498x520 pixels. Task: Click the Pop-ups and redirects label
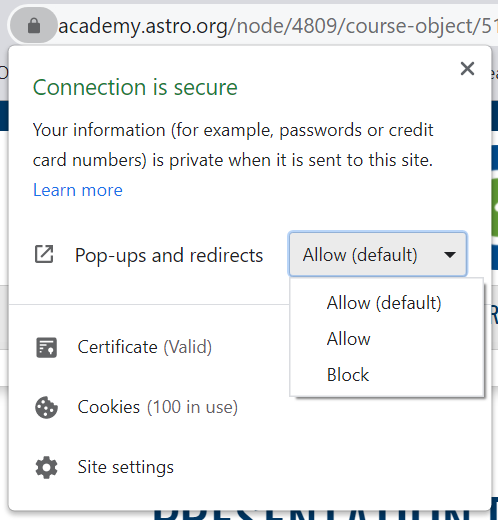pyautogui.click(x=169, y=255)
